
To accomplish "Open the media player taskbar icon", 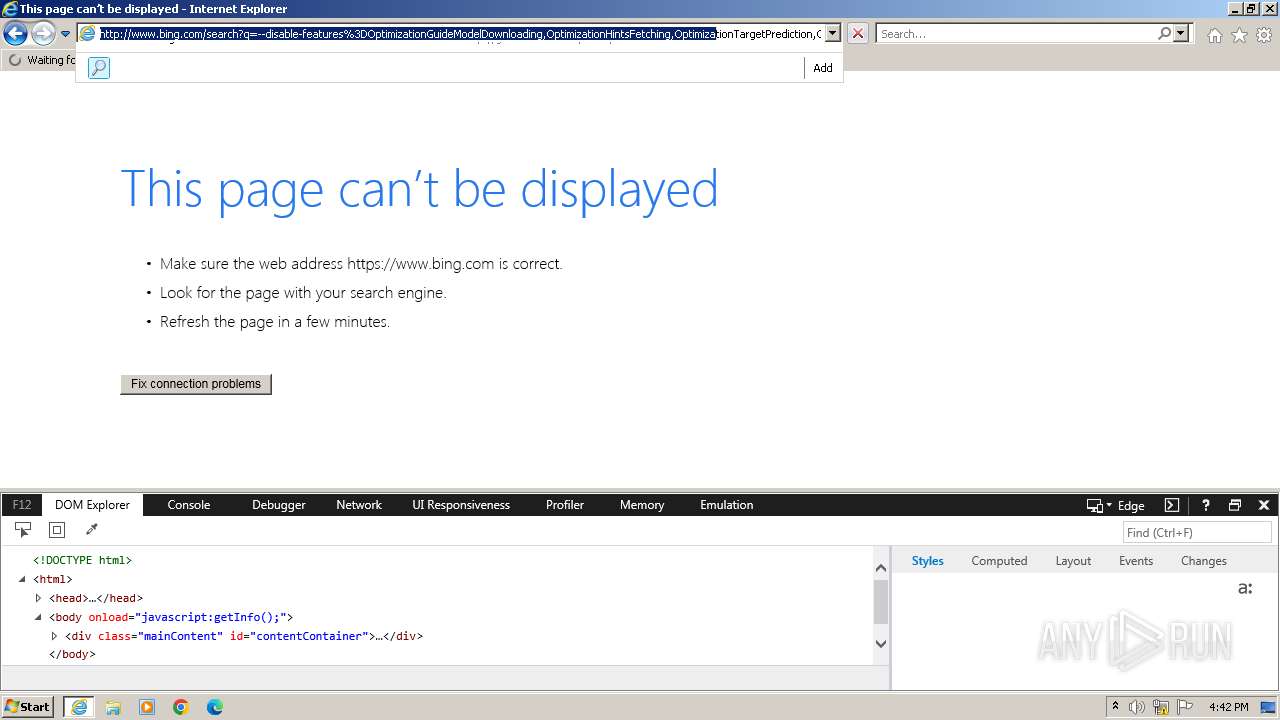I will (147, 707).
